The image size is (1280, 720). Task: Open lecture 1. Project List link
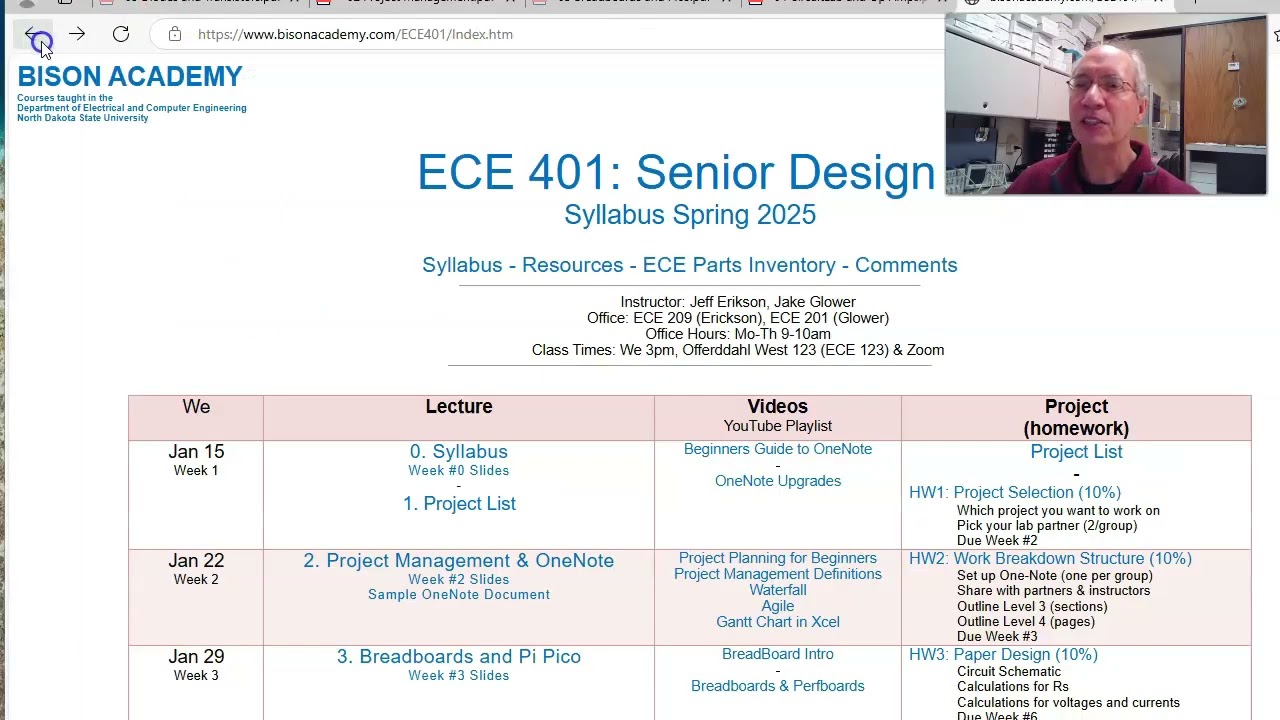(459, 504)
